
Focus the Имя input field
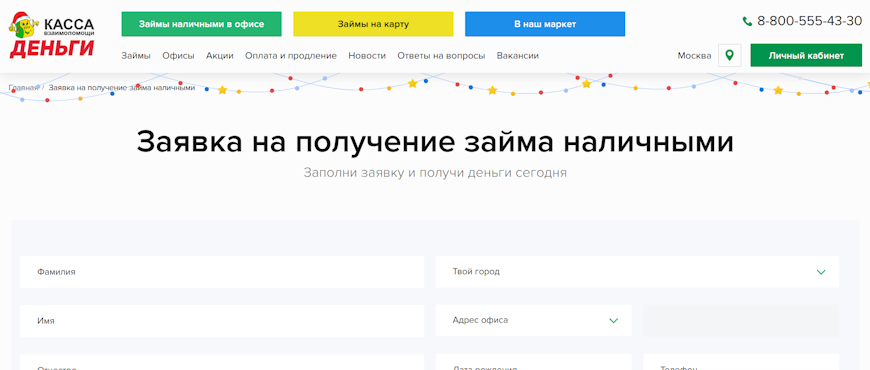click(222, 321)
